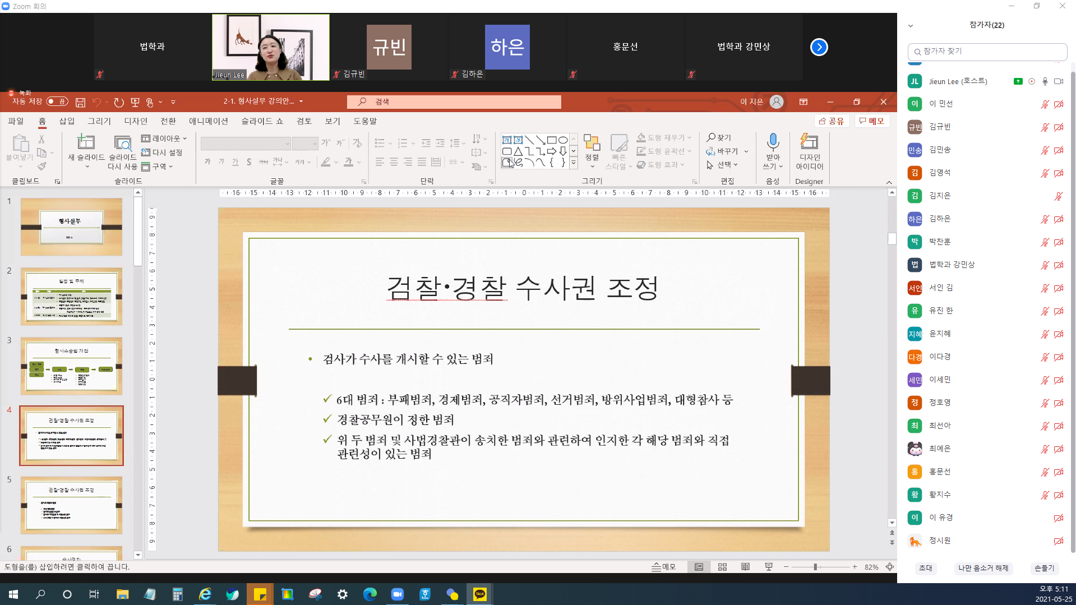Screen dimensions: 1076x605
Task: Switch to Slide Sorter view in status bar
Action: click(x=722, y=567)
